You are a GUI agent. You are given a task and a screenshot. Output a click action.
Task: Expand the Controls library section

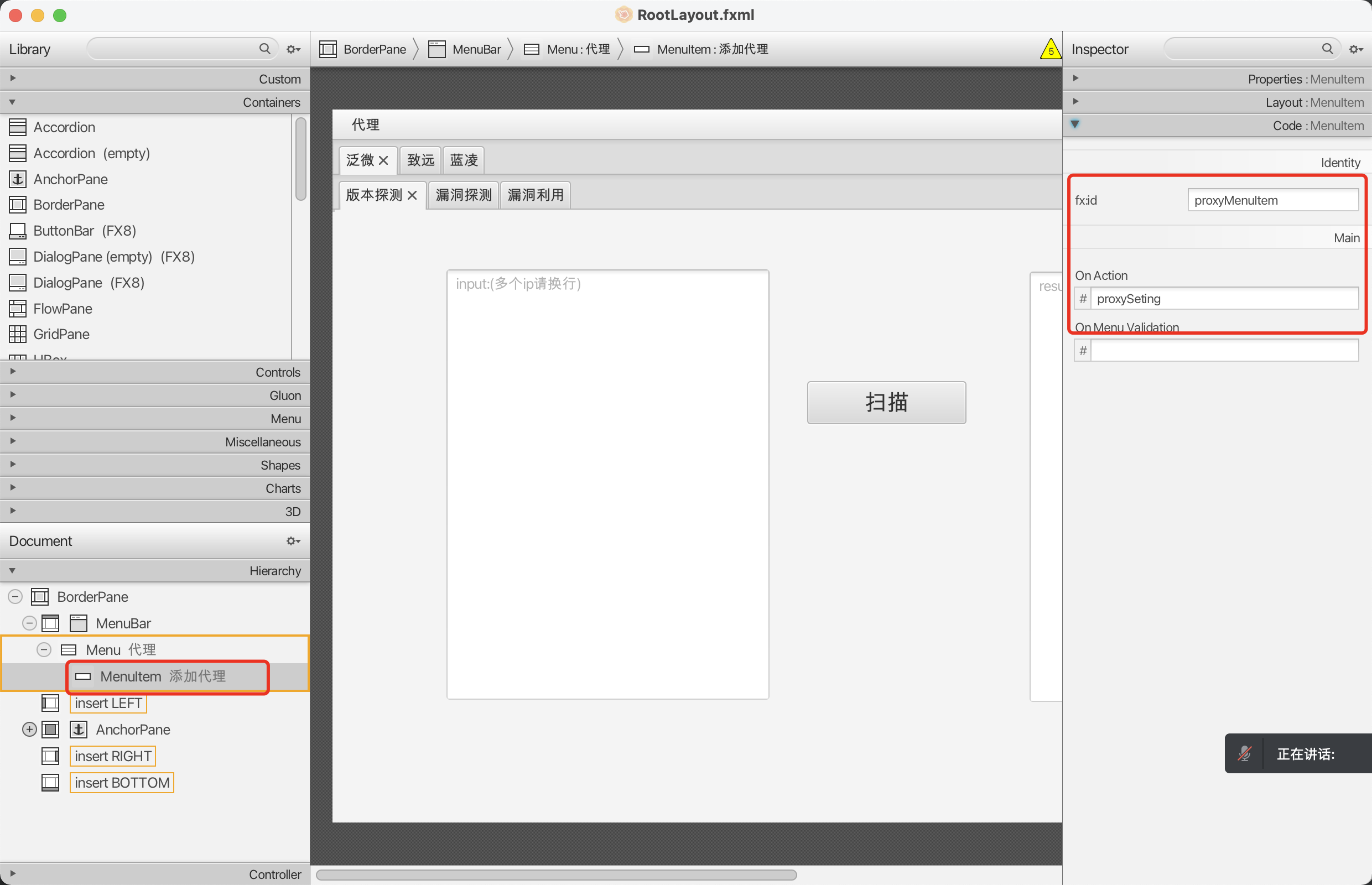pos(13,371)
